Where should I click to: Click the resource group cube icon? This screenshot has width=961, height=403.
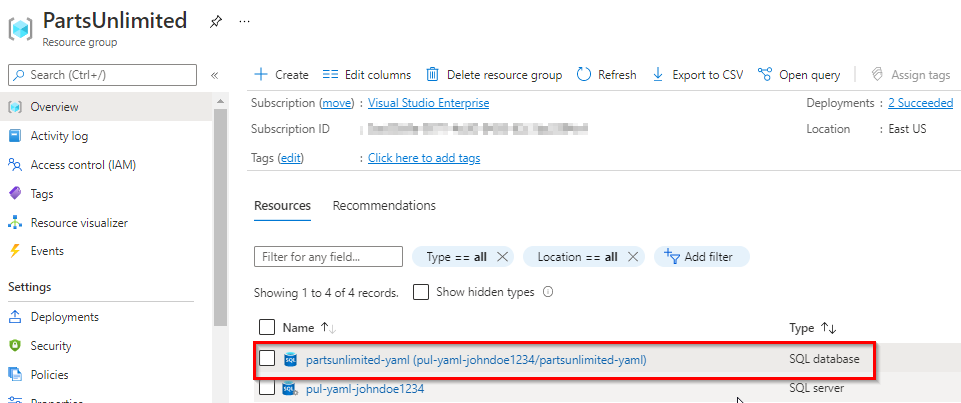tap(21, 29)
